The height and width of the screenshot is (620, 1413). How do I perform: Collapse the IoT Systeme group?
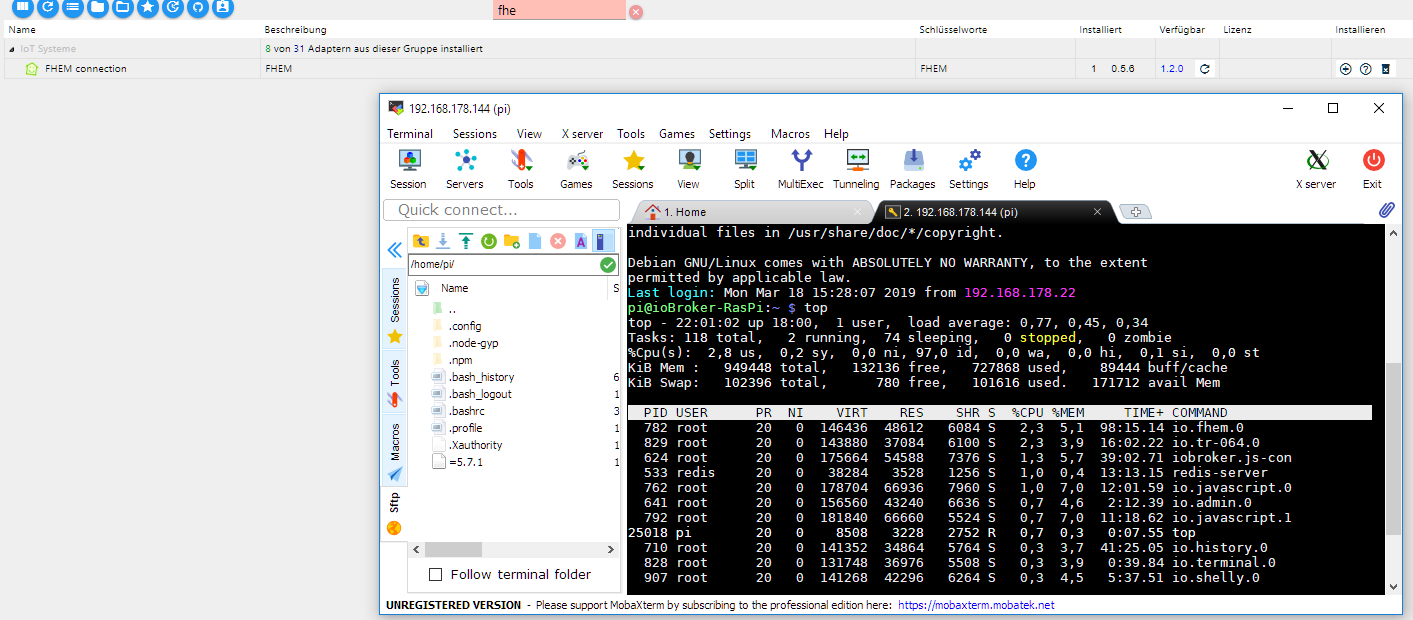pyautogui.click(x=12, y=49)
